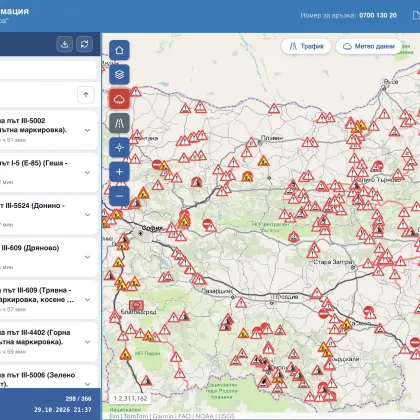Expand the III-5002 road event card
Screen dimensions: 420x420
(x=88, y=130)
